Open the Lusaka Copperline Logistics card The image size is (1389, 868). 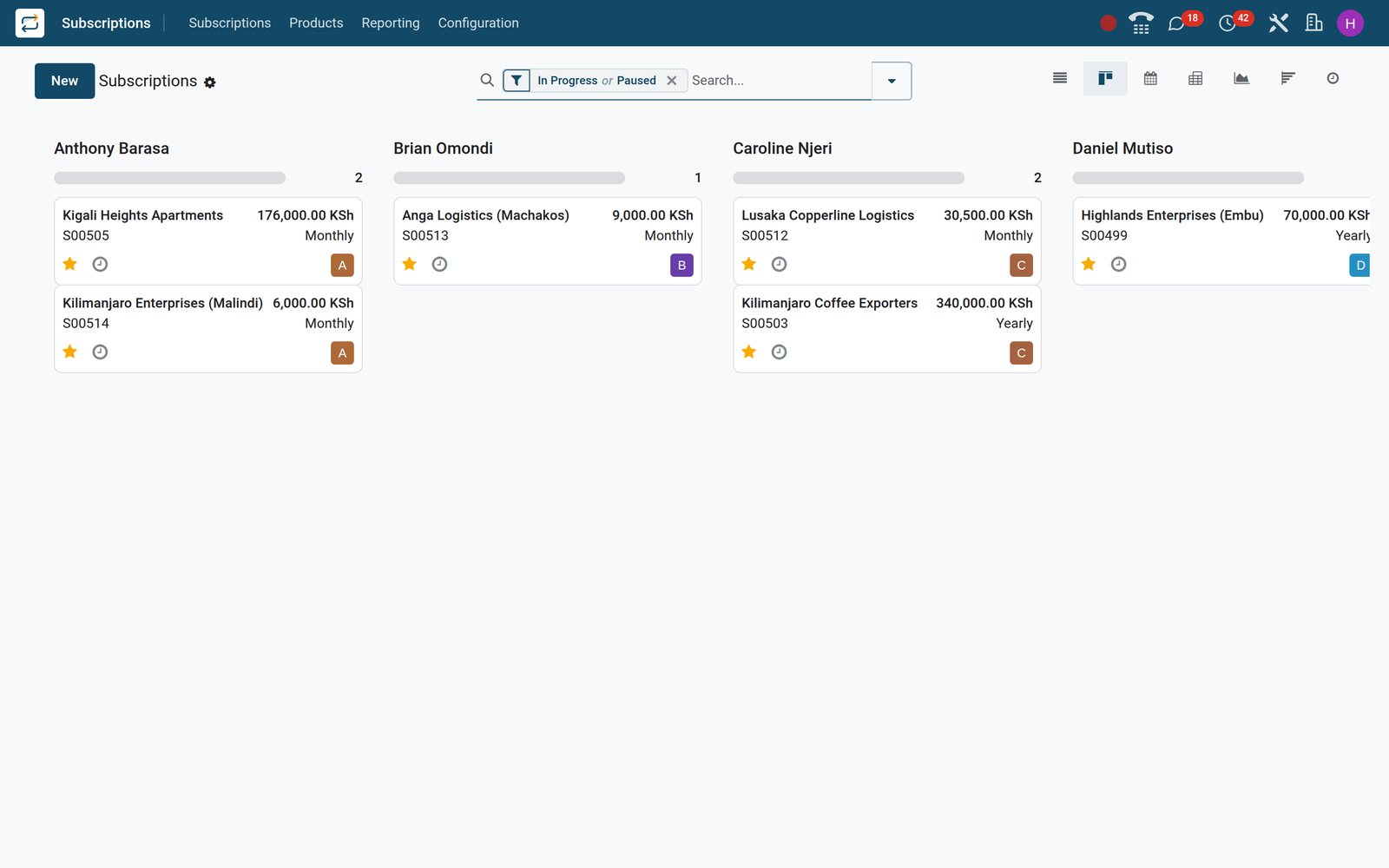point(887,240)
